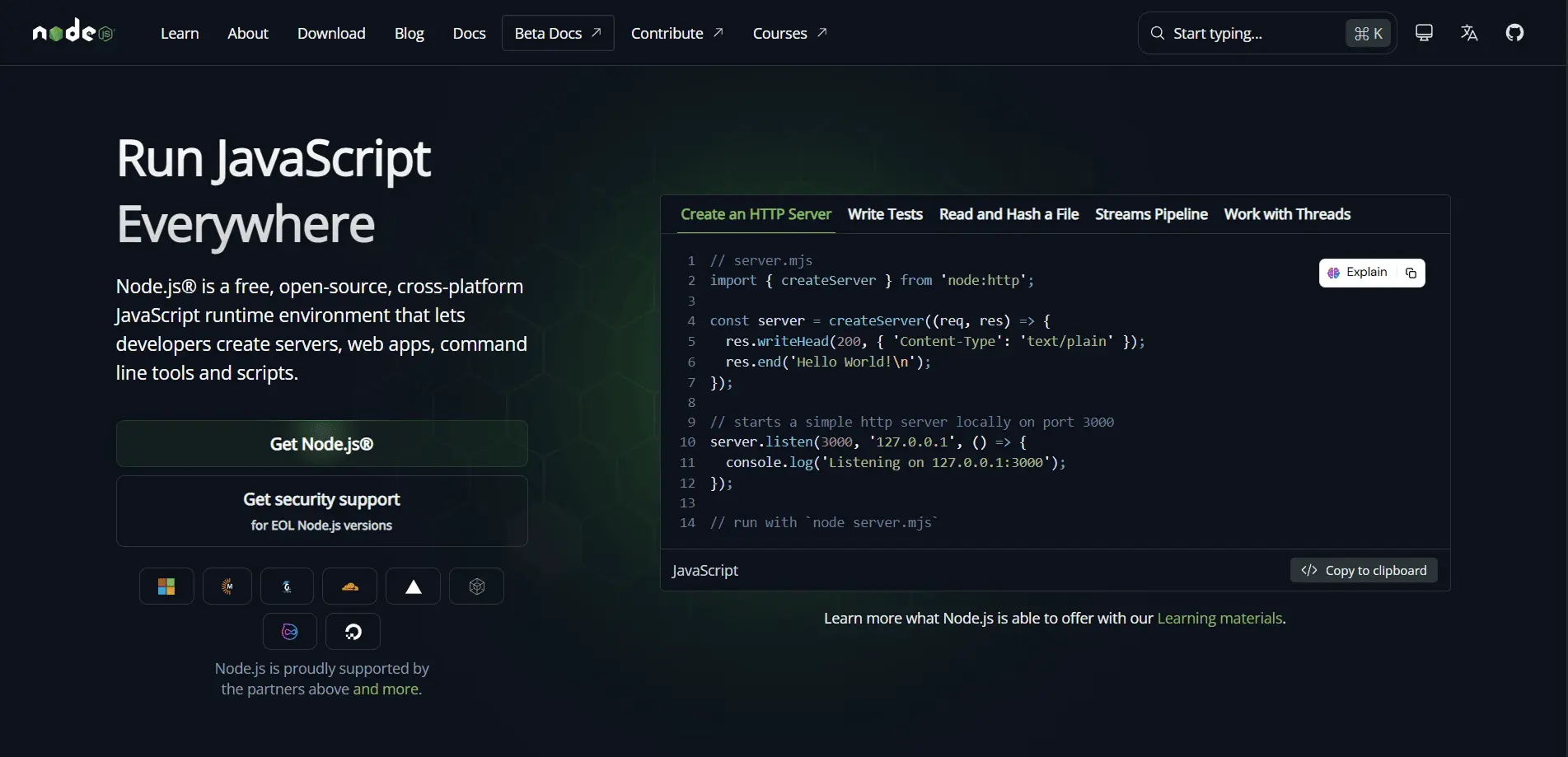
Task: Click the res.writeHead code line
Action: 935,341
